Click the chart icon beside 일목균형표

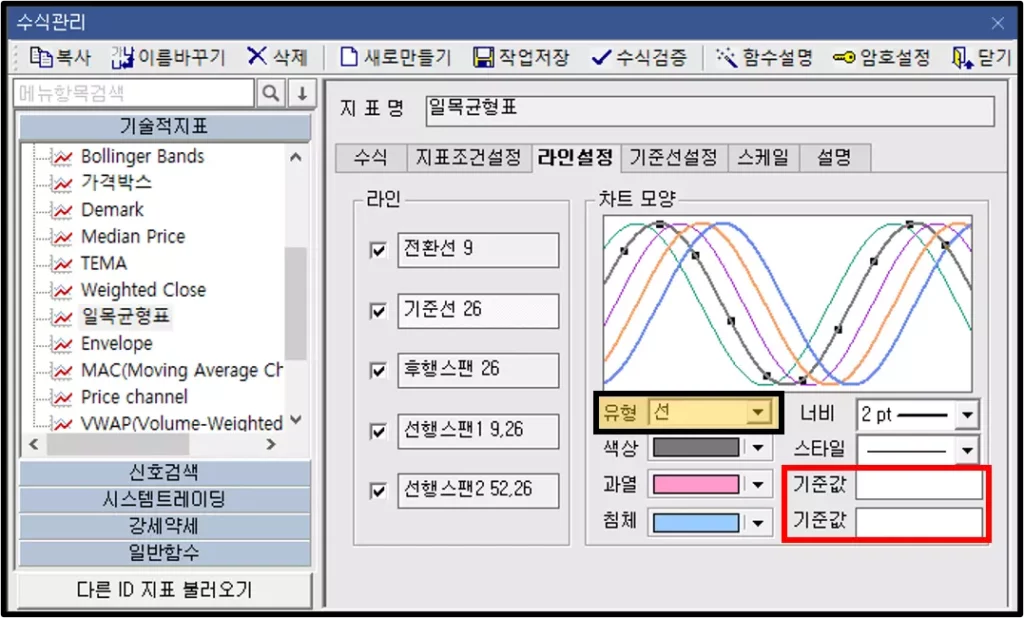click(x=62, y=317)
